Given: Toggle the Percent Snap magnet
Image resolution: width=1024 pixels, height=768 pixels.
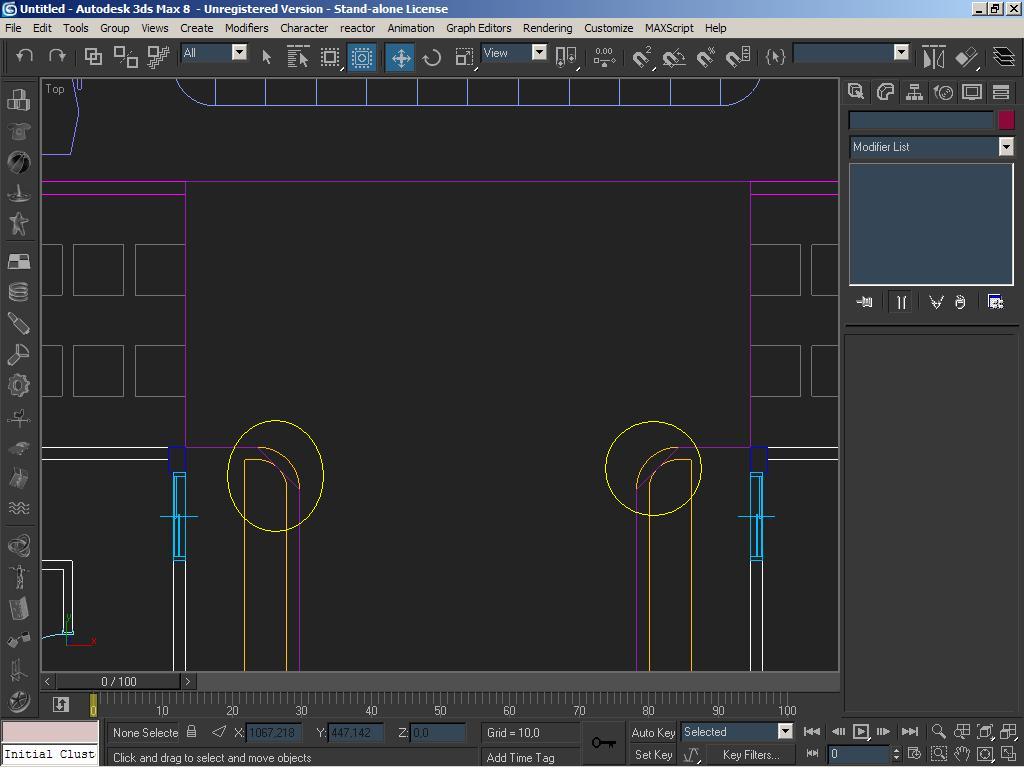Looking at the screenshot, I should [x=706, y=57].
